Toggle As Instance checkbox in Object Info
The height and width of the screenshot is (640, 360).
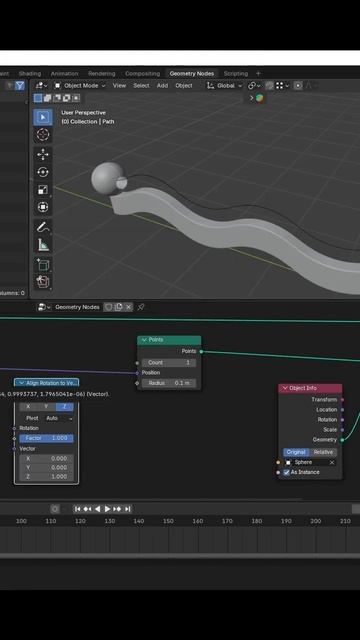[287, 472]
